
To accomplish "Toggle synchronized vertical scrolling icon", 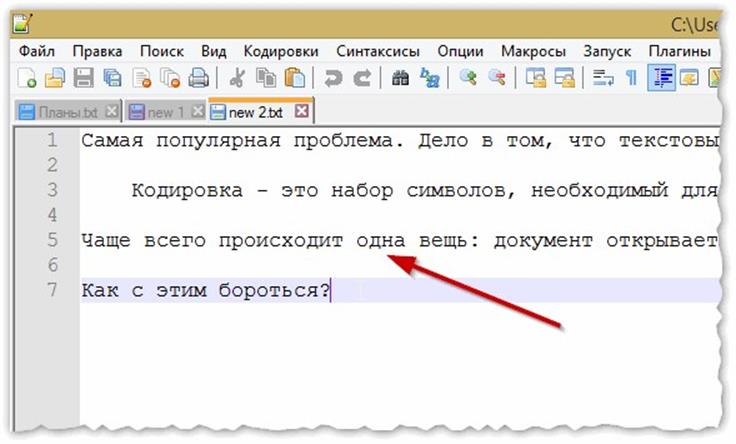I will [536, 78].
